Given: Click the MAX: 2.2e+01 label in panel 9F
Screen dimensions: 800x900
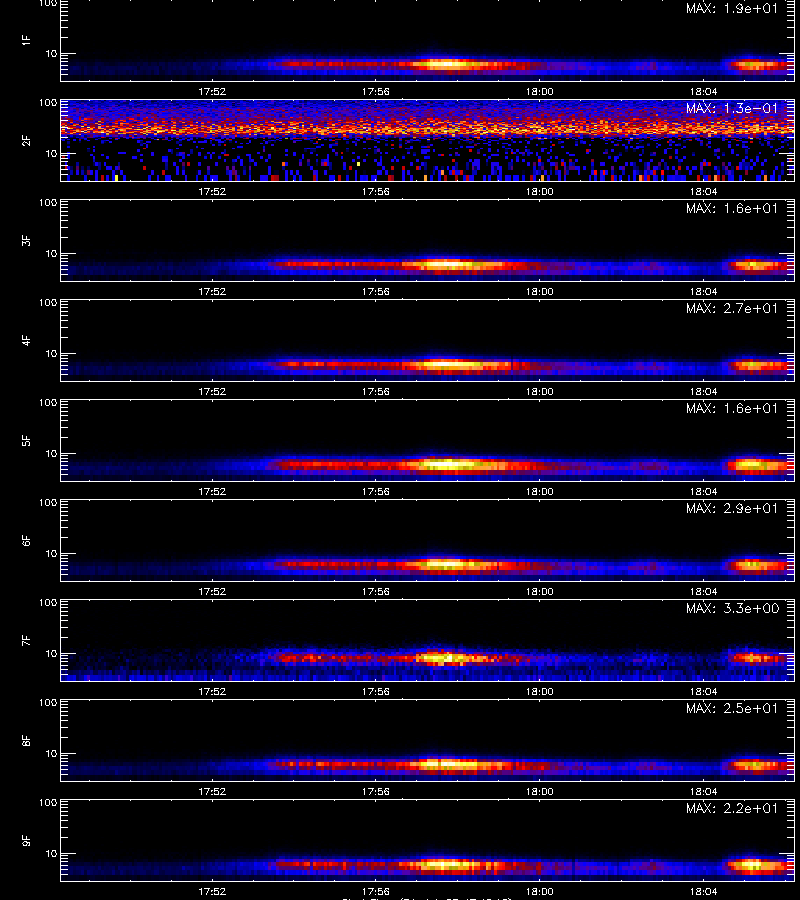Looking at the screenshot, I should (x=732, y=808).
